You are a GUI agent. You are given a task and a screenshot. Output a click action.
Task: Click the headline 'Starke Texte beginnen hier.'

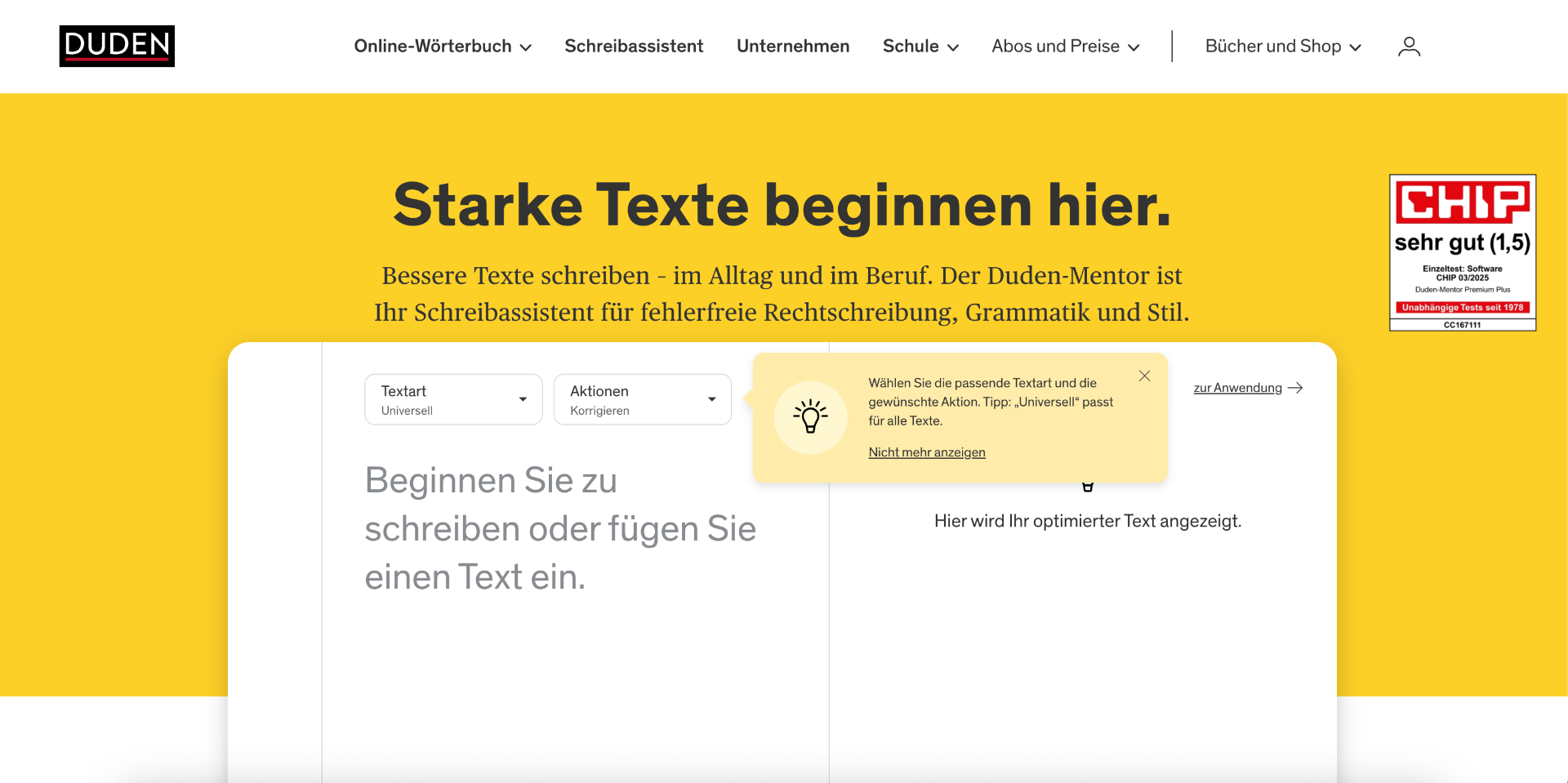[x=782, y=205]
